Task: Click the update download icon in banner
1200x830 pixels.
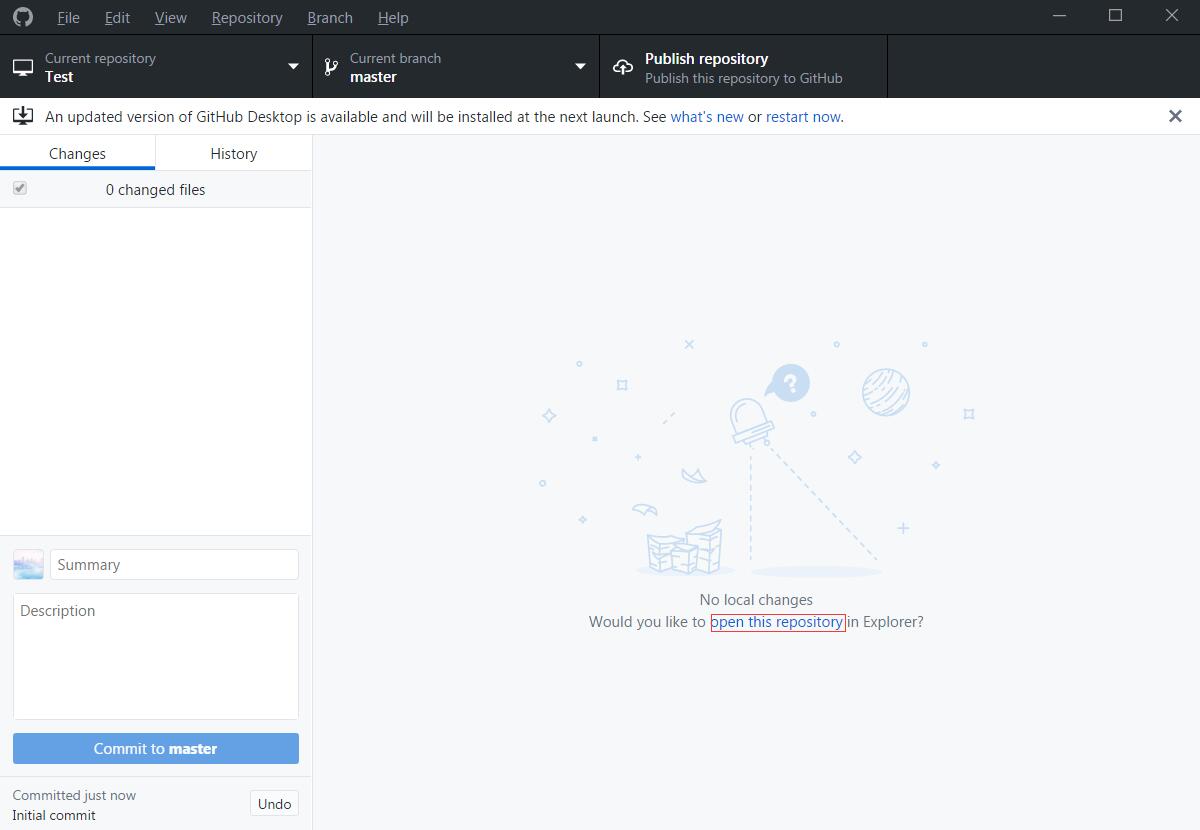Action: point(22,116)
